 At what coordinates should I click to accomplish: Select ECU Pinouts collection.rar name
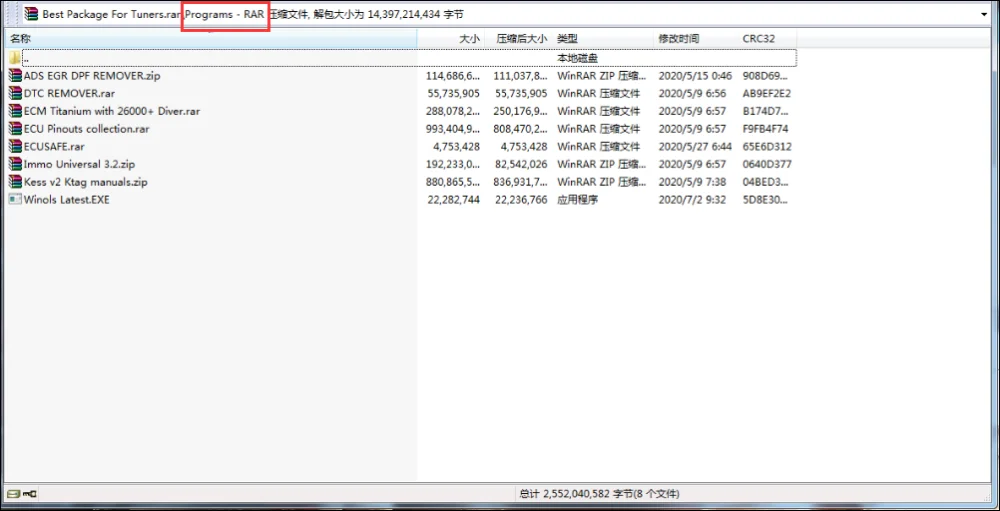click(87, 129)
